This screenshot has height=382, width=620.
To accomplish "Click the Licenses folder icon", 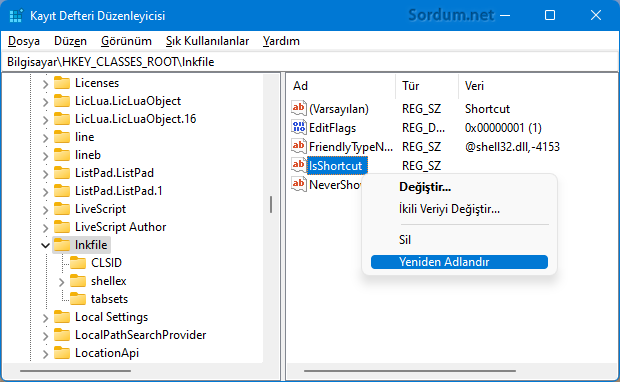I will 62,83.
